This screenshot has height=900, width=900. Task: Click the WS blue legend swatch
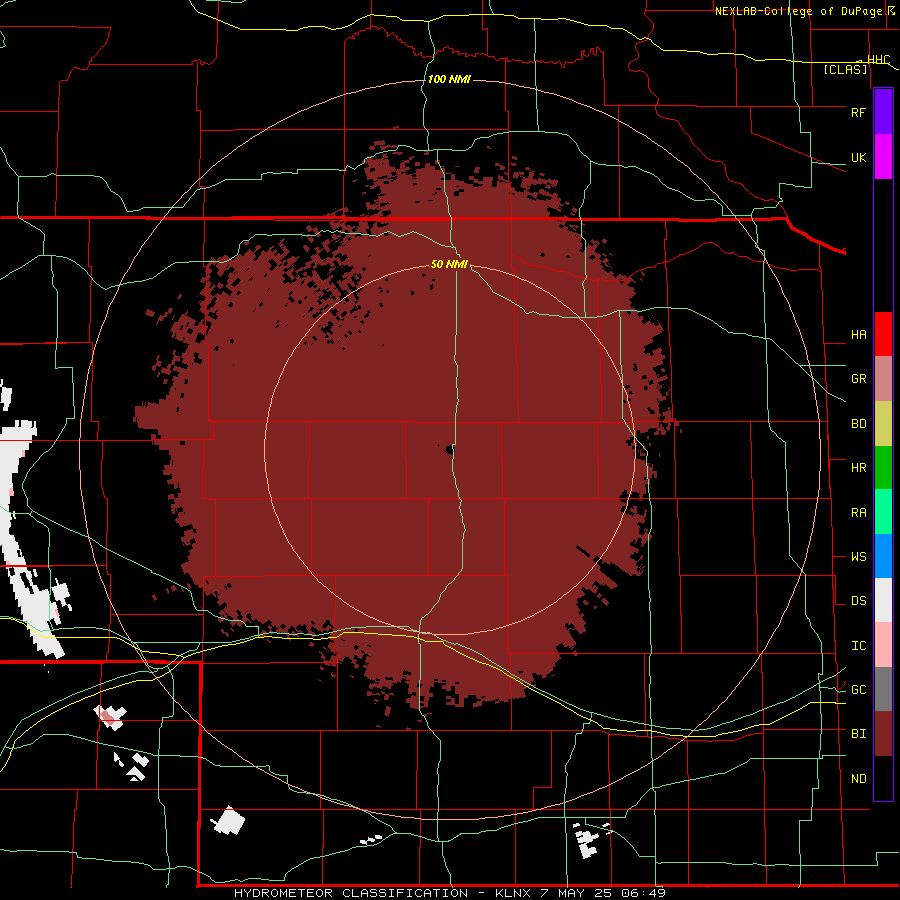883,556
